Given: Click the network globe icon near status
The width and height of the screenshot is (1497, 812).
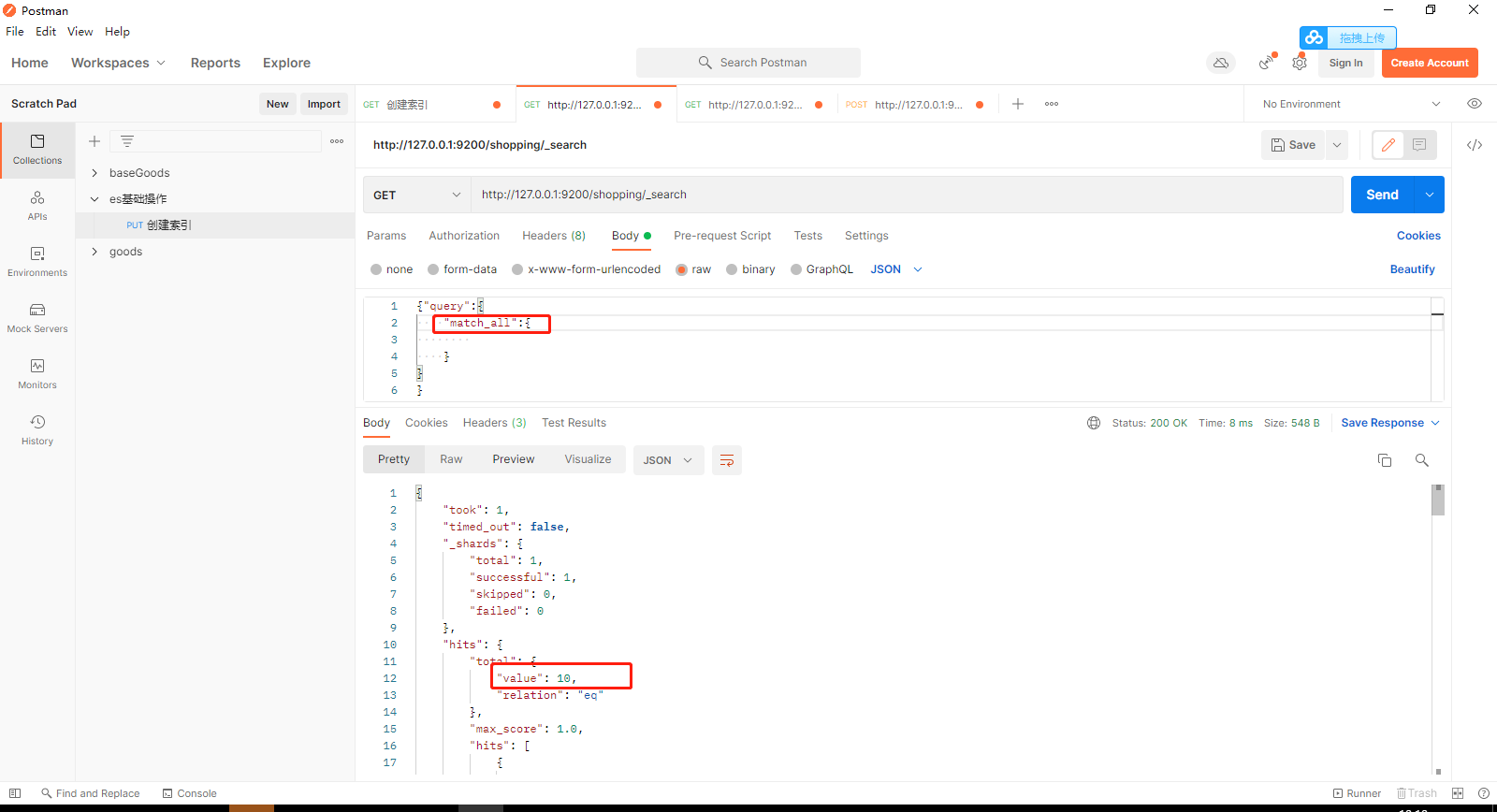Looking at the screenshot, I should tap(1094, 423).
